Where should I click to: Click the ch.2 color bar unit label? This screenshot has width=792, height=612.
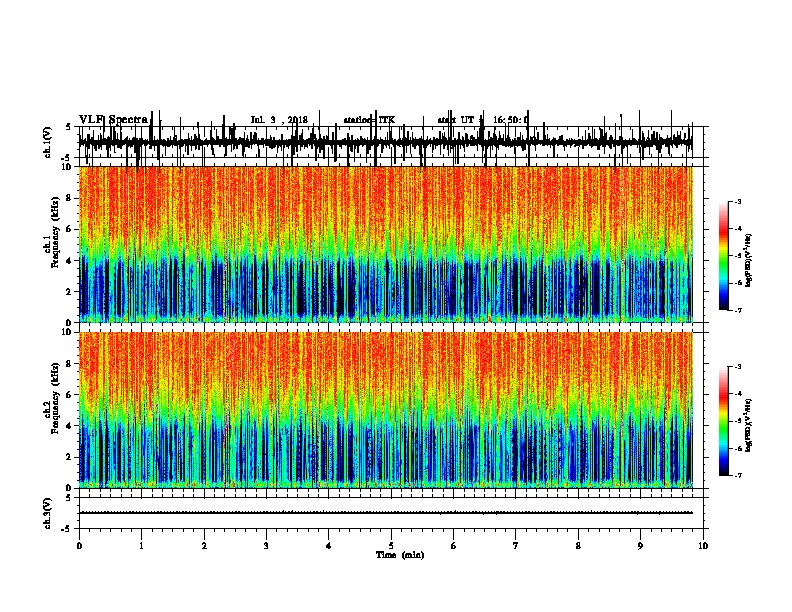748,425
